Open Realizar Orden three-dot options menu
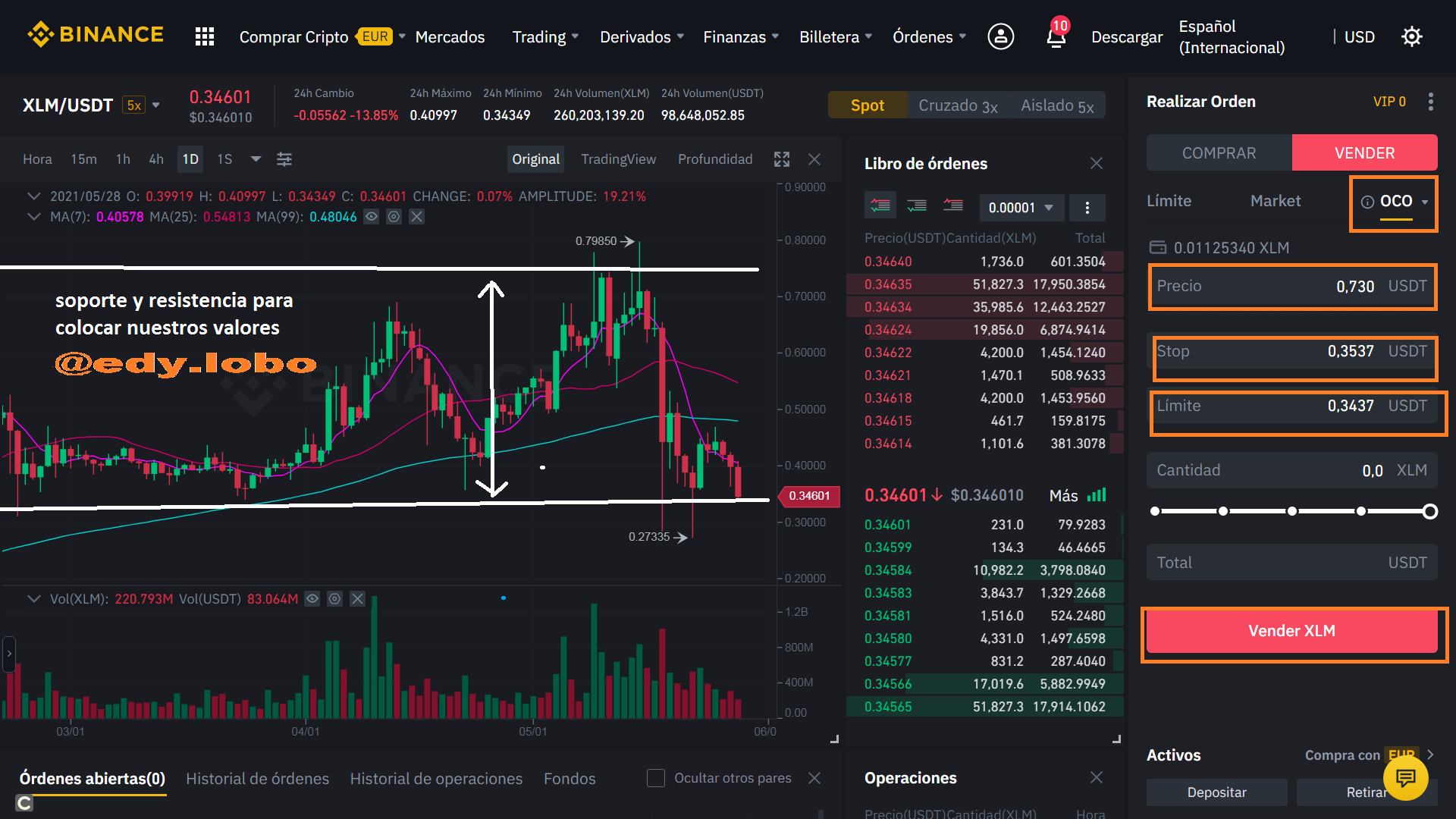Screen dimensions: 1456x819 [1431, 102]
